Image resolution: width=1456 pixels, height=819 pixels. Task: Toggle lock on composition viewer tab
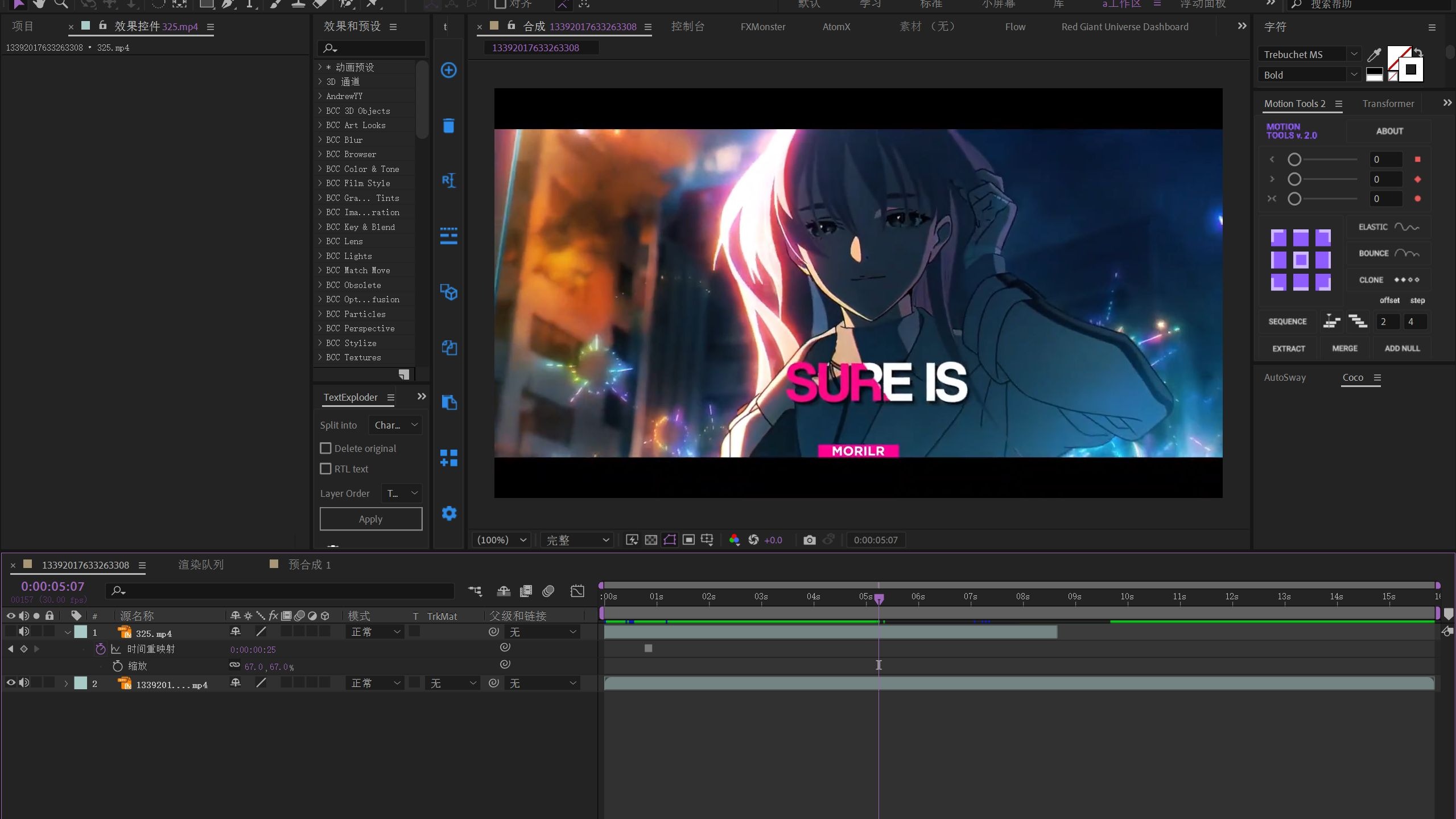(x=511, y=26)
